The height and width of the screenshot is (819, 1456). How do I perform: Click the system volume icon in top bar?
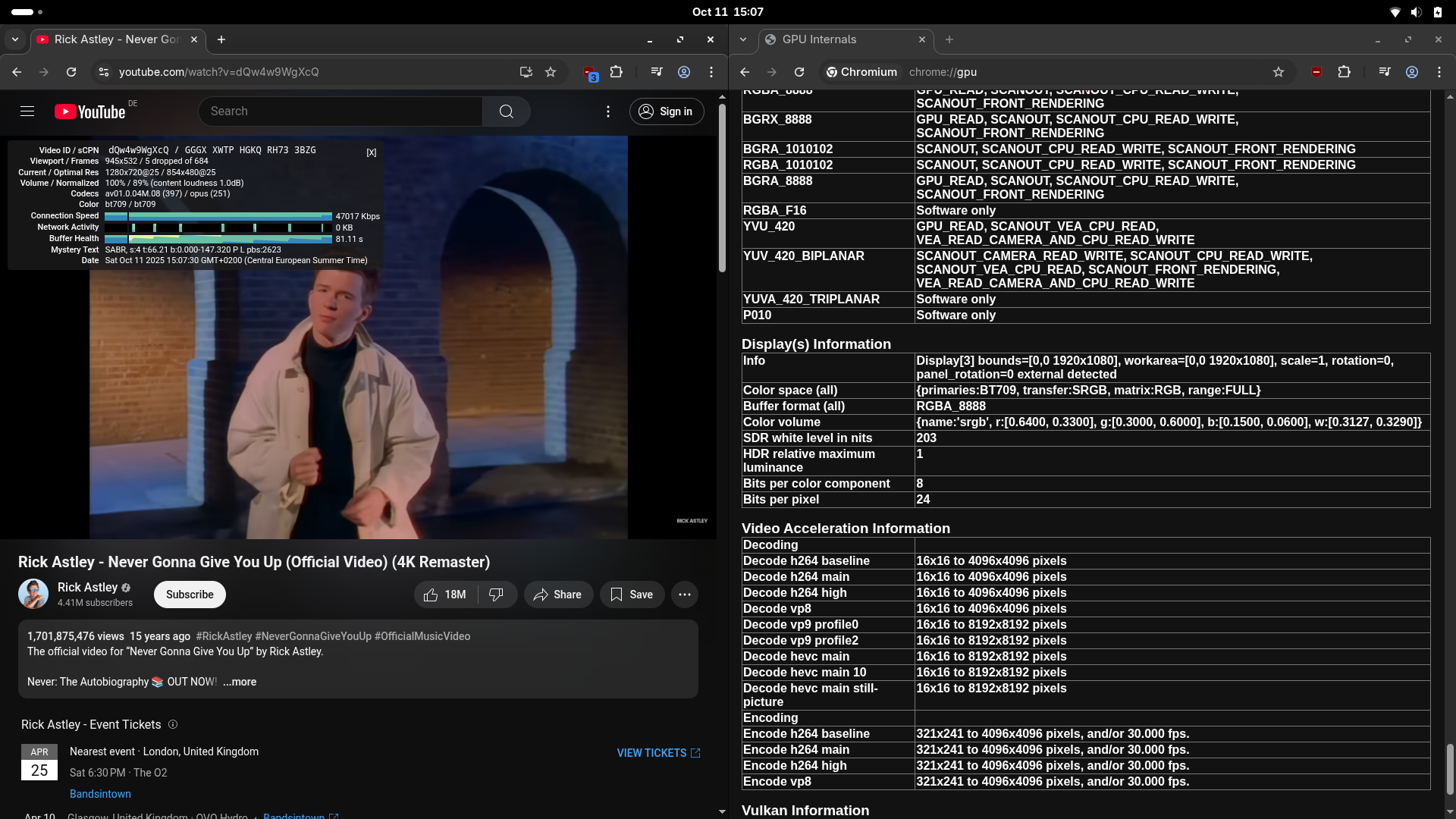tap(1416, 12)
